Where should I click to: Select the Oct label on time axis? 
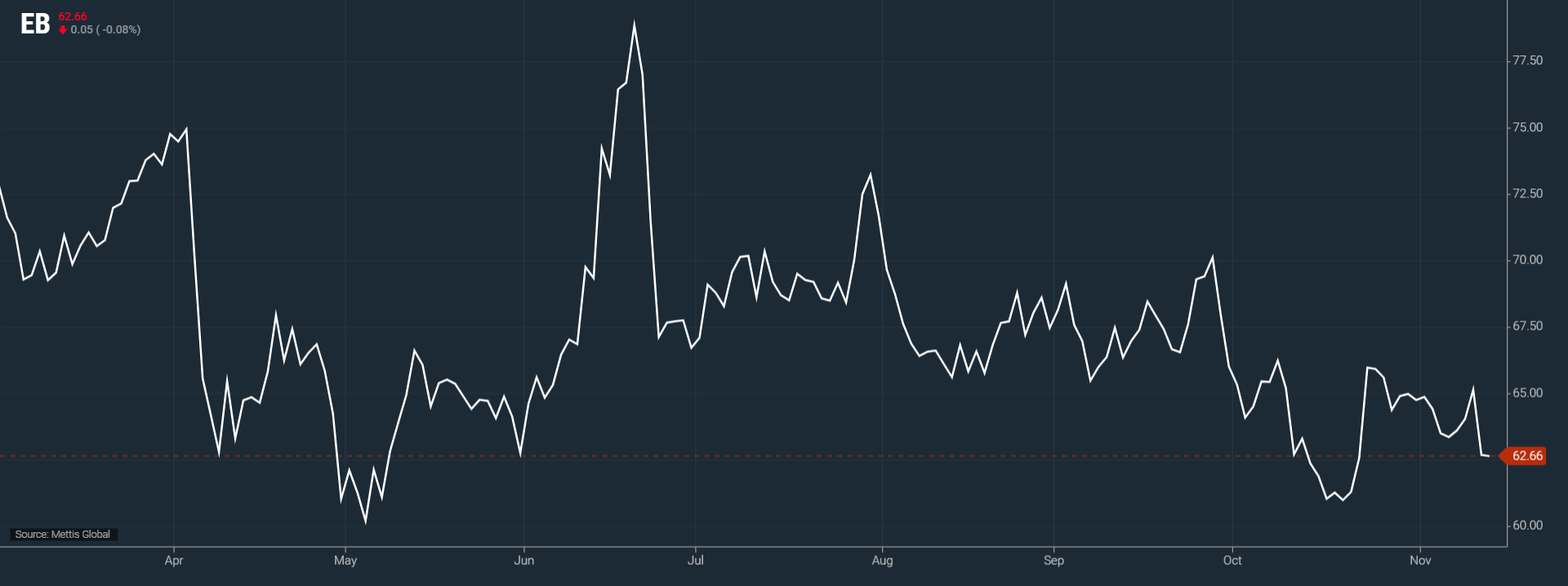pyautogui.click(x=1232, y=561)
